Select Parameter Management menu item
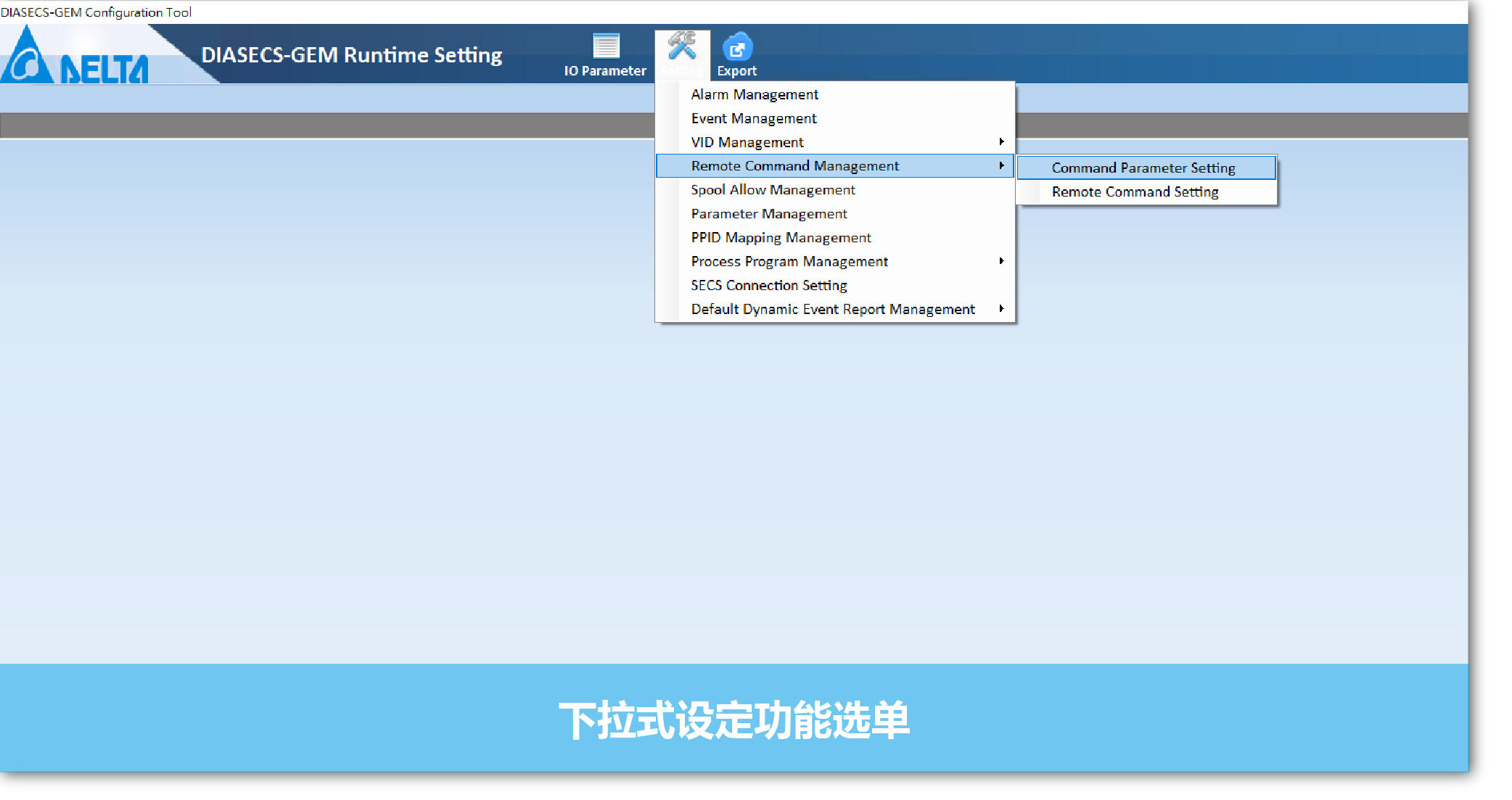The width and height of the screenshot is (1512, 800). [x=769, y=214]
